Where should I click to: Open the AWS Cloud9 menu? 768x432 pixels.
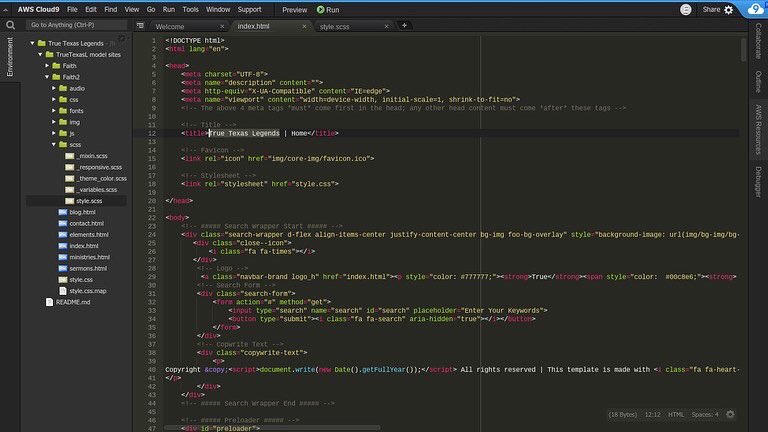pyautogui.click(x=38, y=9)
